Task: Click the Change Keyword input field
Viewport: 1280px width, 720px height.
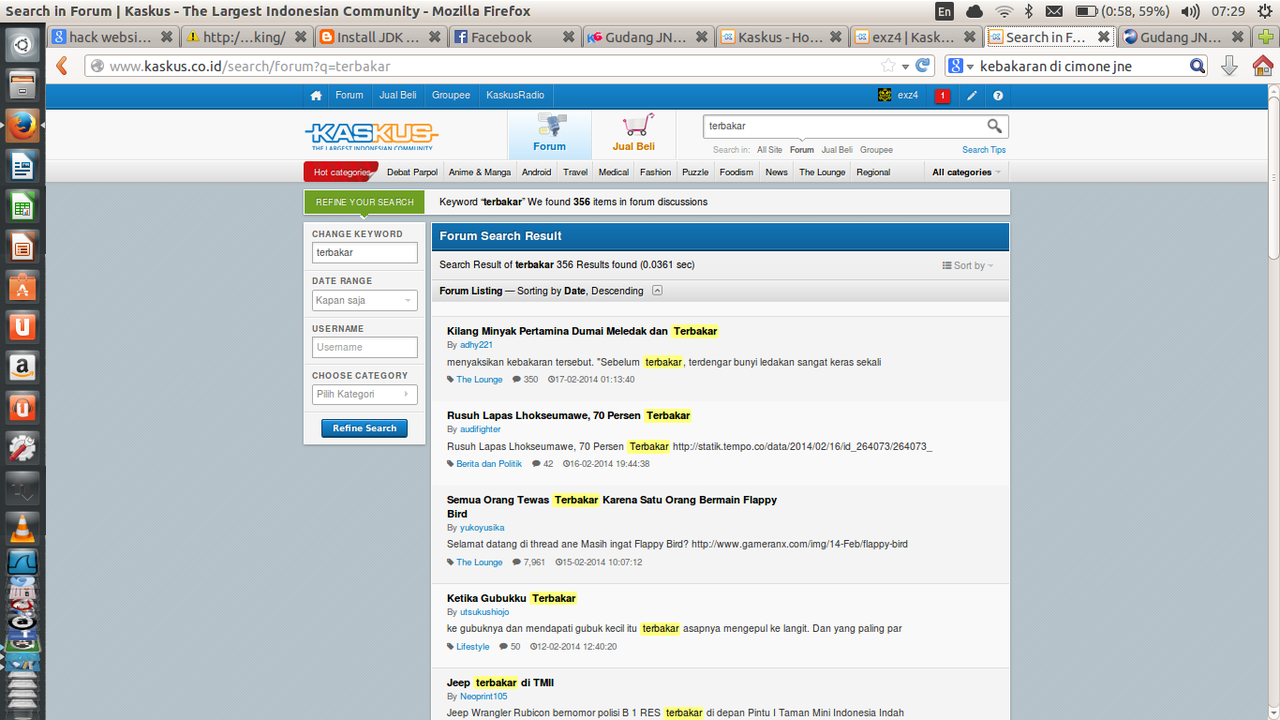Action: [364, 253]
